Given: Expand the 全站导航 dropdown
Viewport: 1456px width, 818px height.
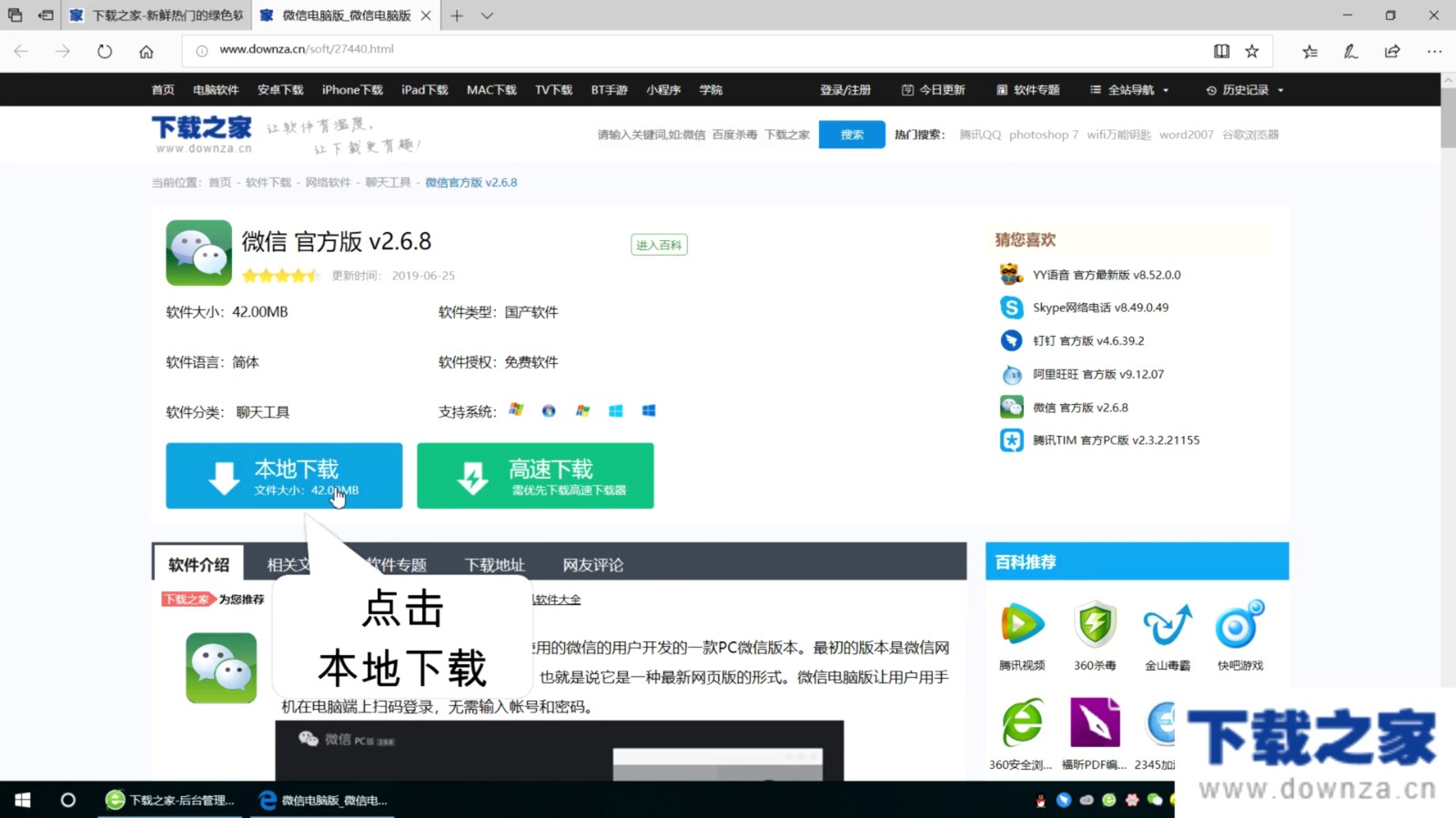Looking at the screenshot, I should click(1129, 90).
